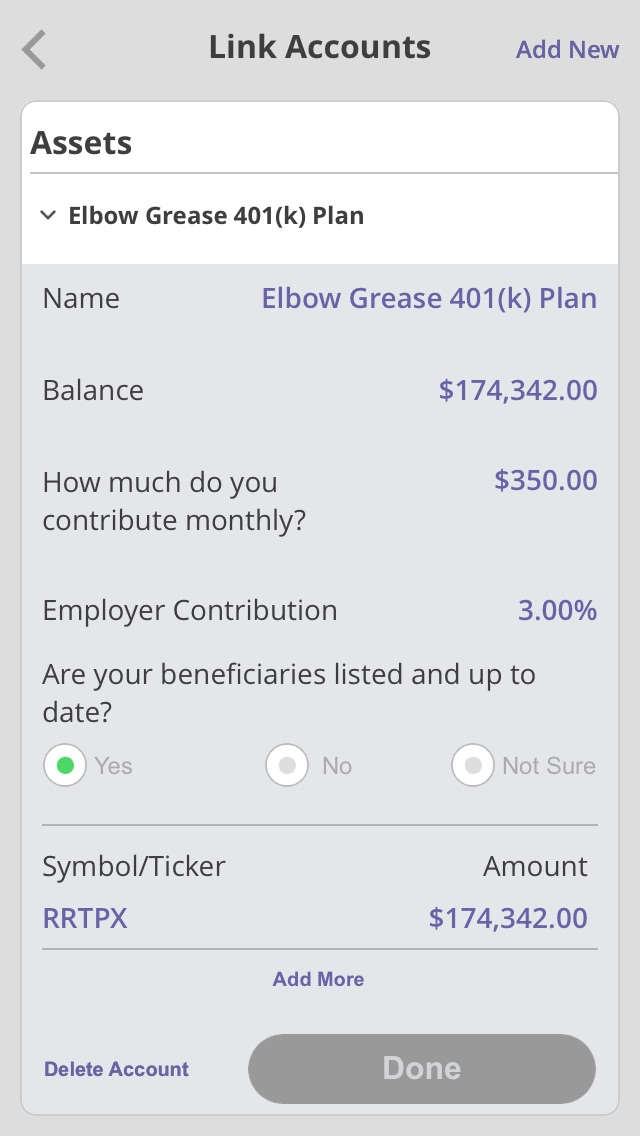Select the No radio button
This screenshot has height=1136, width=640.
tap(287, 766)
